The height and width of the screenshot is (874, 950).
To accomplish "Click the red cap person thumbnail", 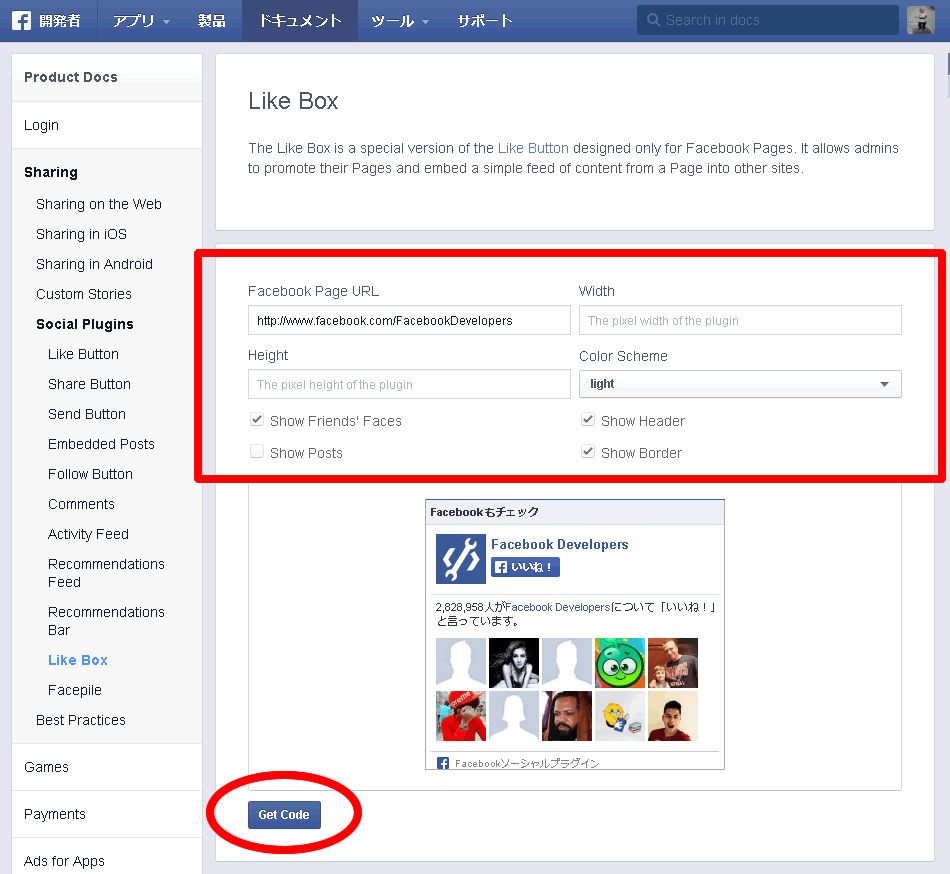I will (460, 716).
